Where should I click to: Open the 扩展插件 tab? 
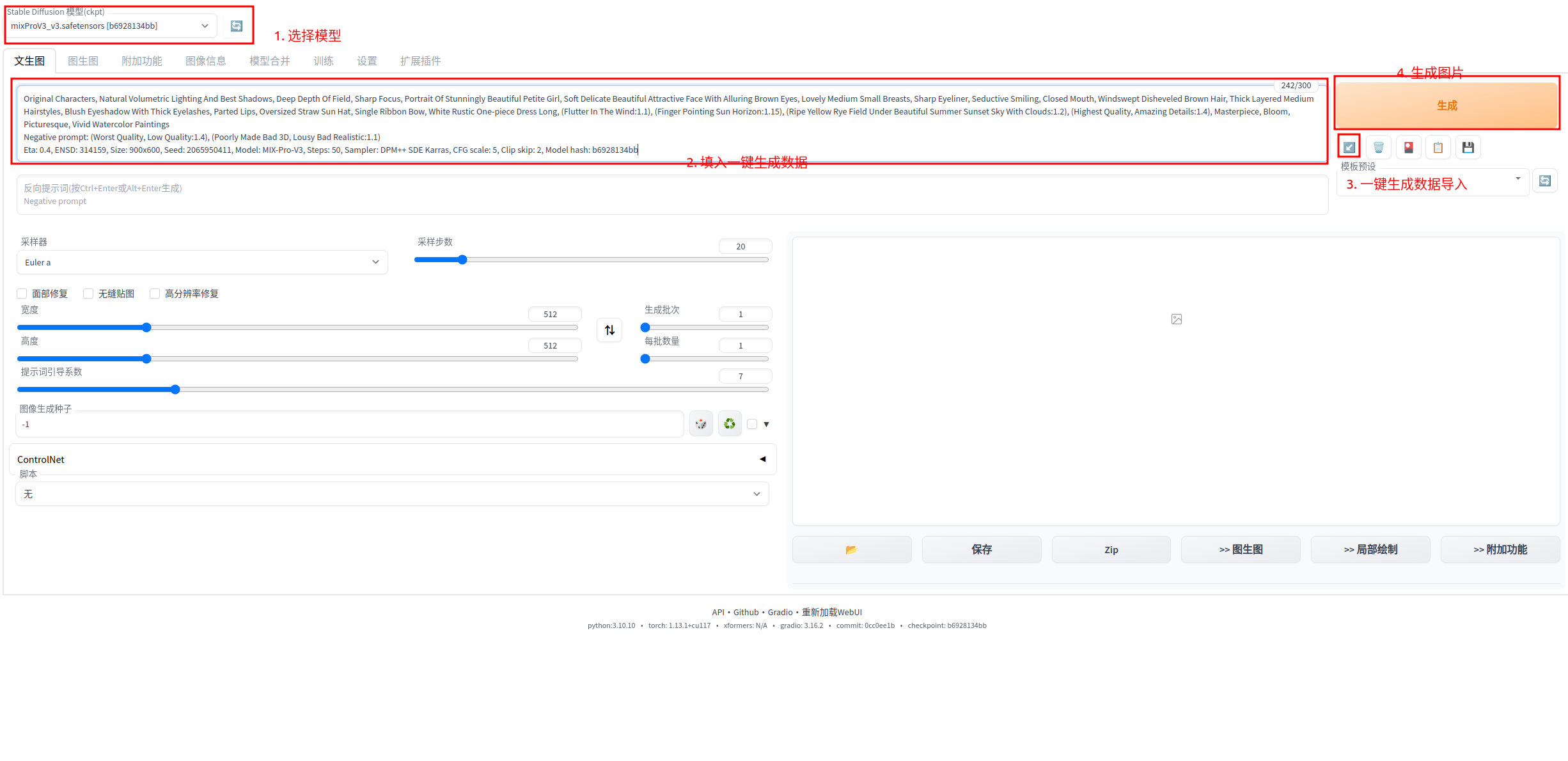420,61
